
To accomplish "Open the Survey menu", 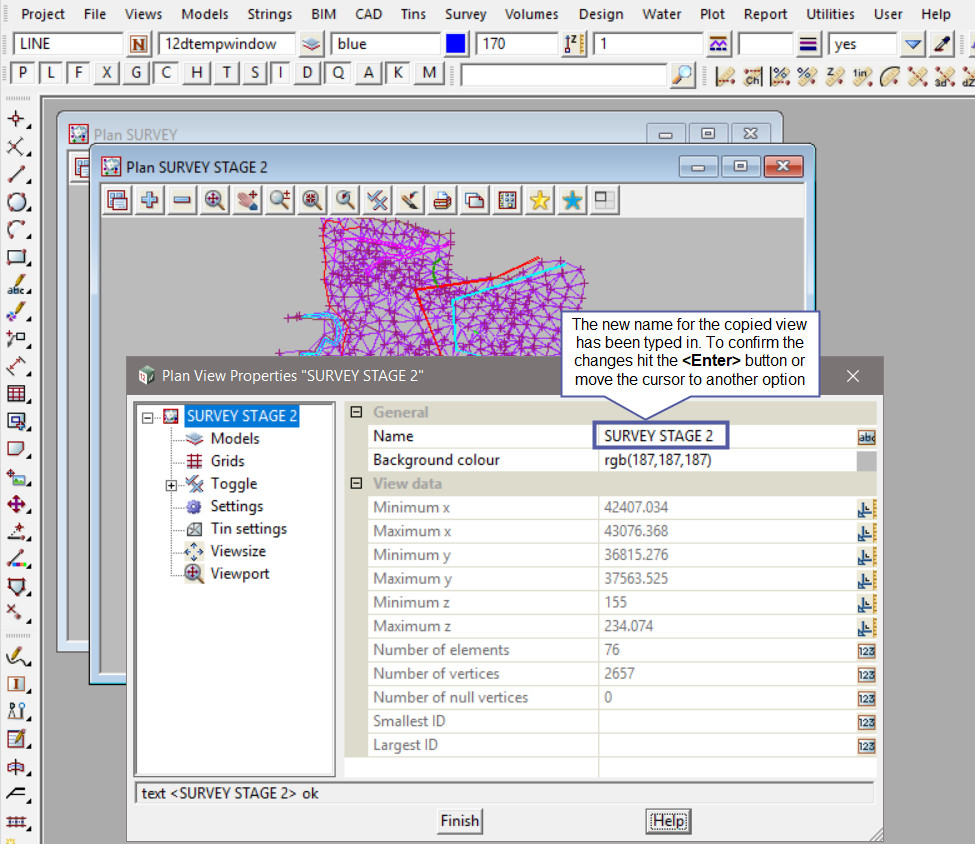I will coord(465,14).
